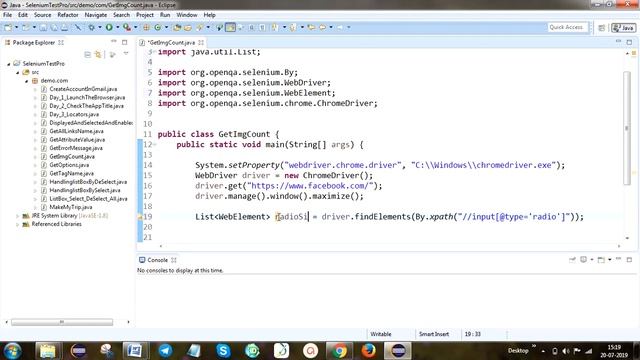This screenshot has height=360, width=640.
Task: Select GetErrorMessage.java file
Action: (76, 148)
